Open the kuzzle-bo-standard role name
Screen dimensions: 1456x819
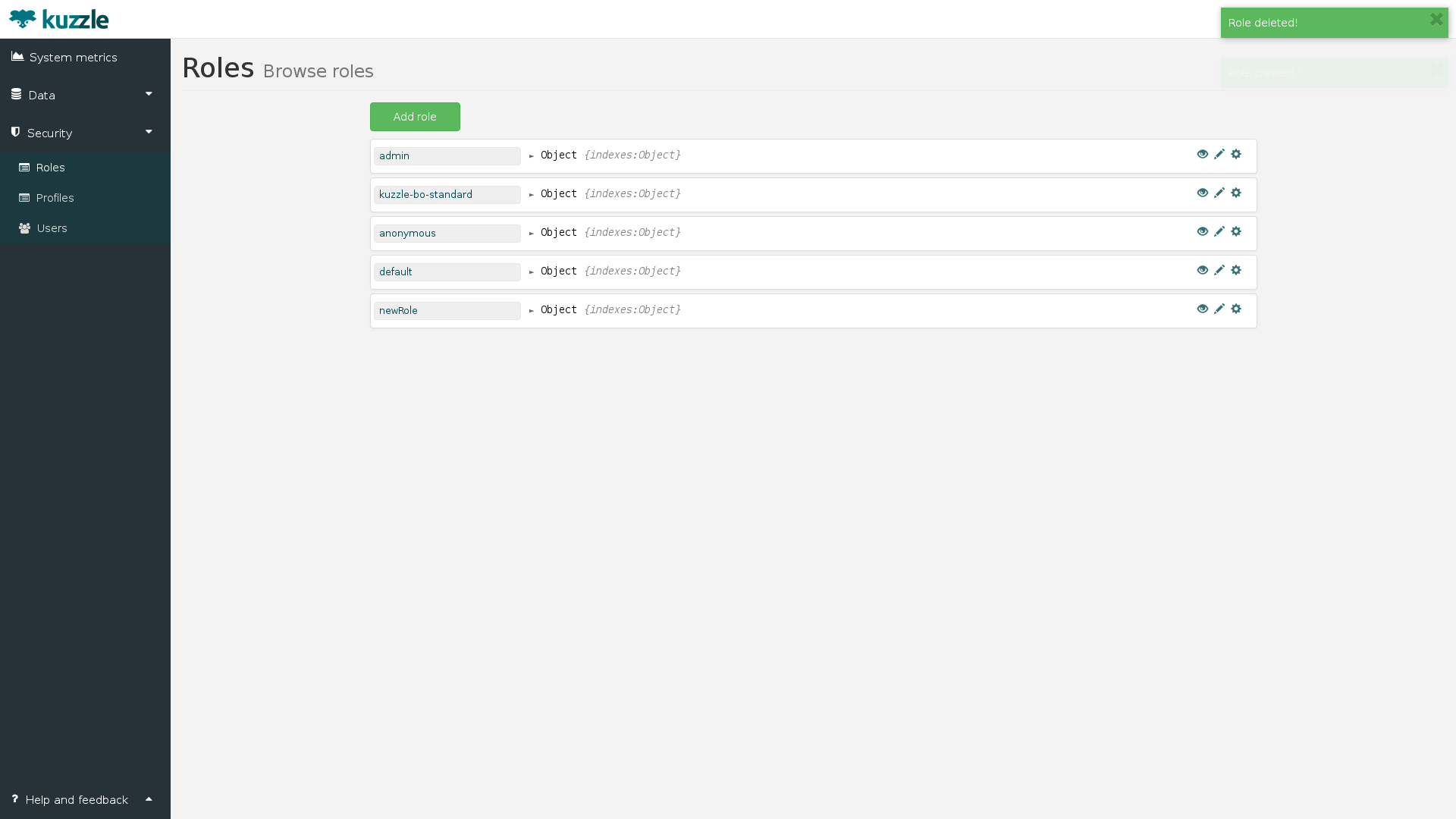(447, 195)
